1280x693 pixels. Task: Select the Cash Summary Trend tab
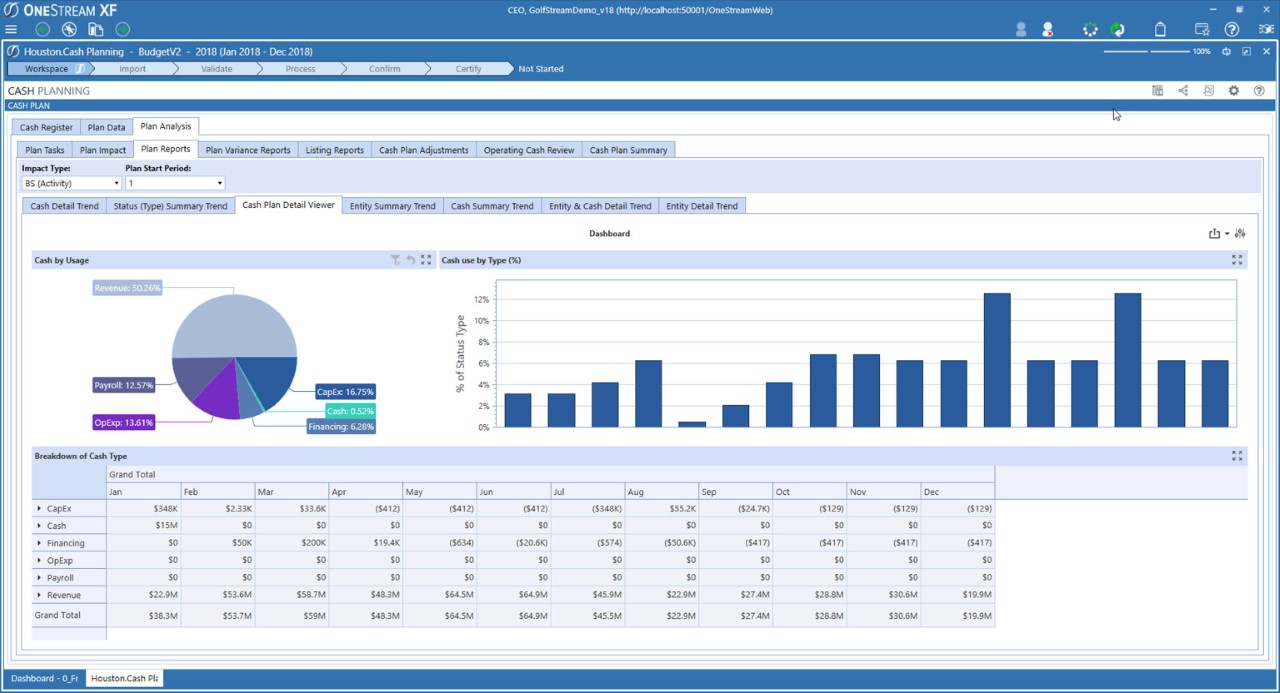492,206
